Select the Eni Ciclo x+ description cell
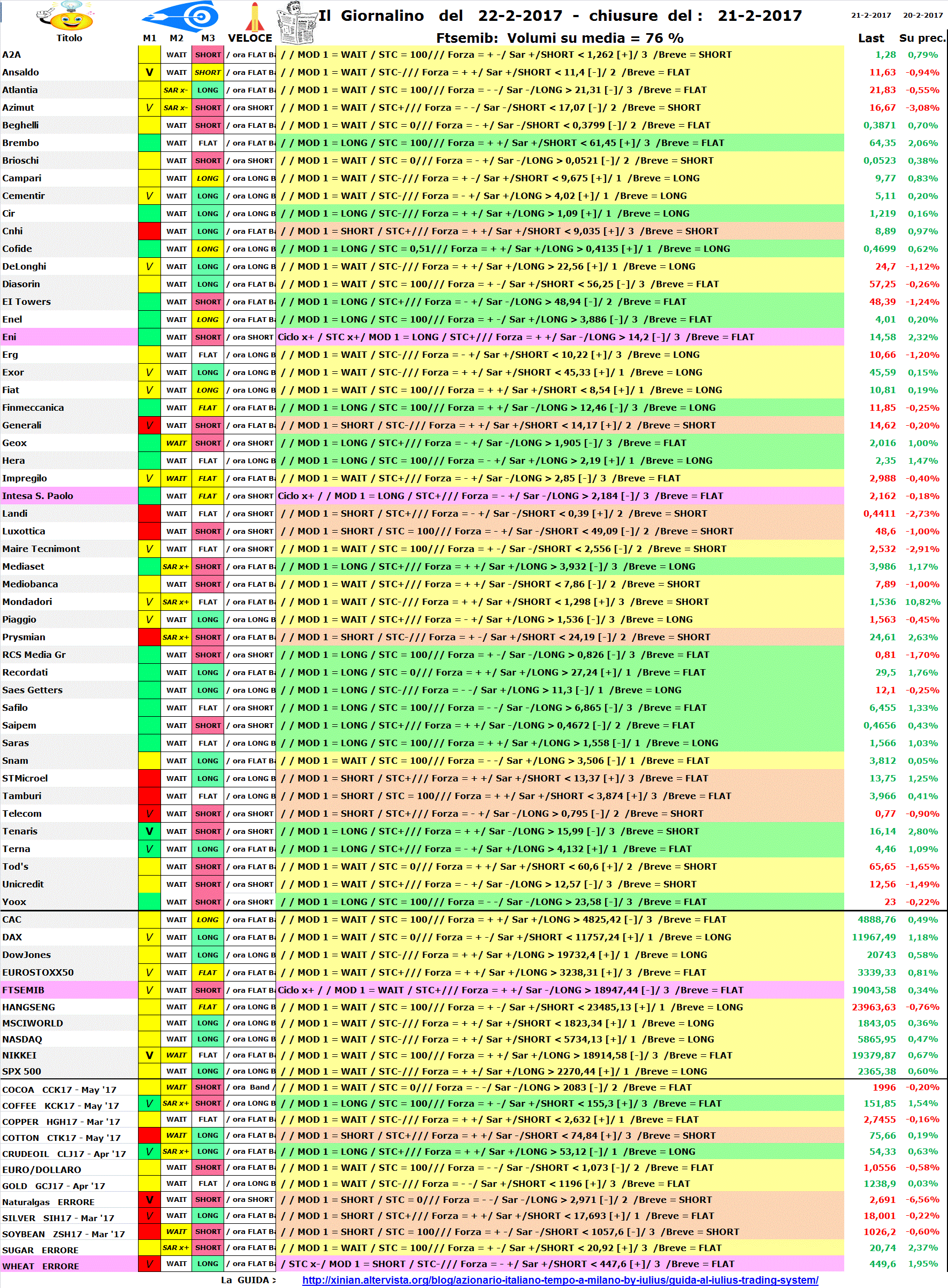 point(560,337)
